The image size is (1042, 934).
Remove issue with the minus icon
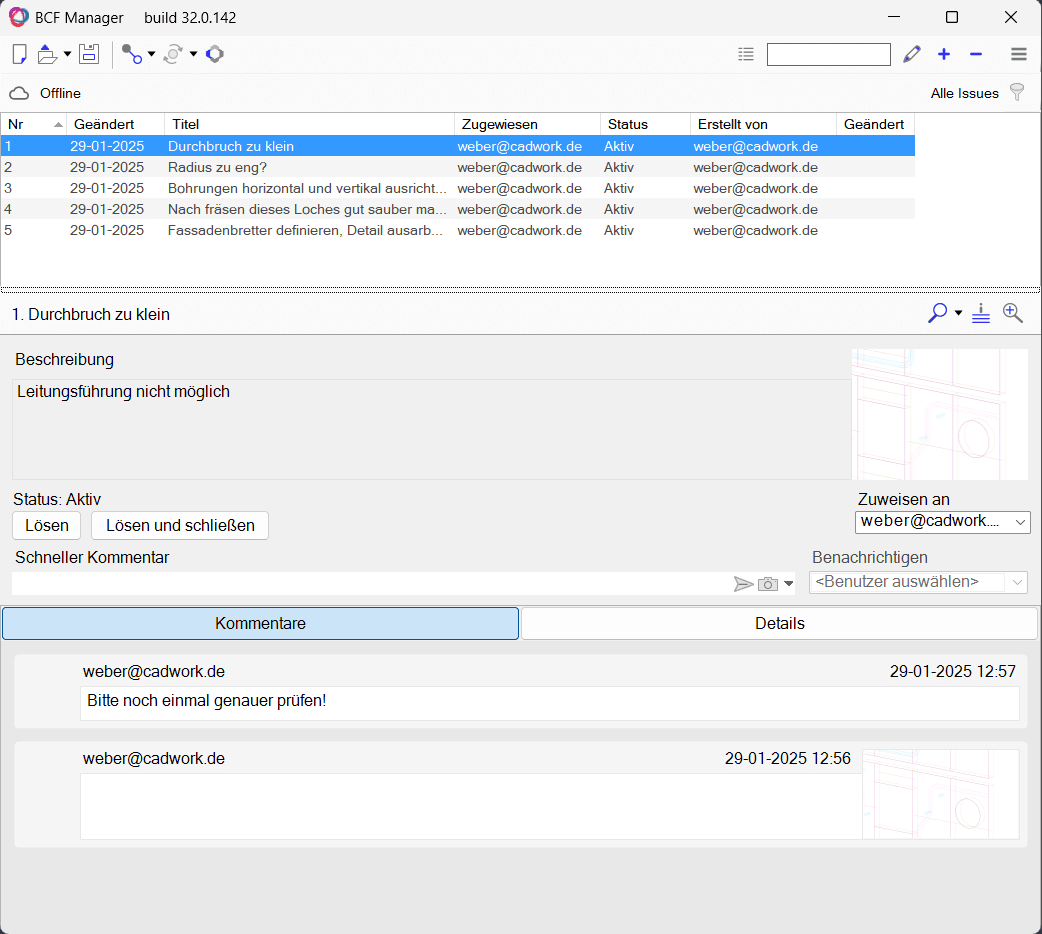tap(976, 54)
